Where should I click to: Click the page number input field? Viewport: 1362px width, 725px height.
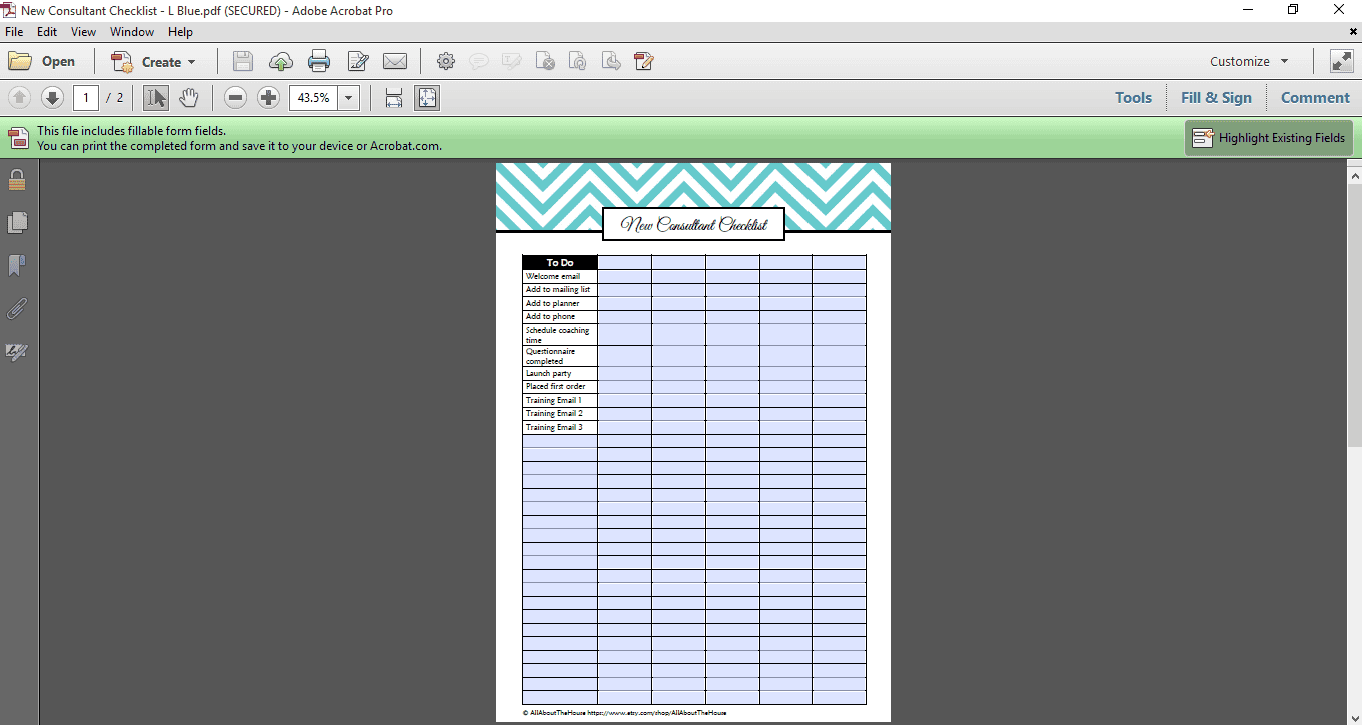tap(86, 98)
